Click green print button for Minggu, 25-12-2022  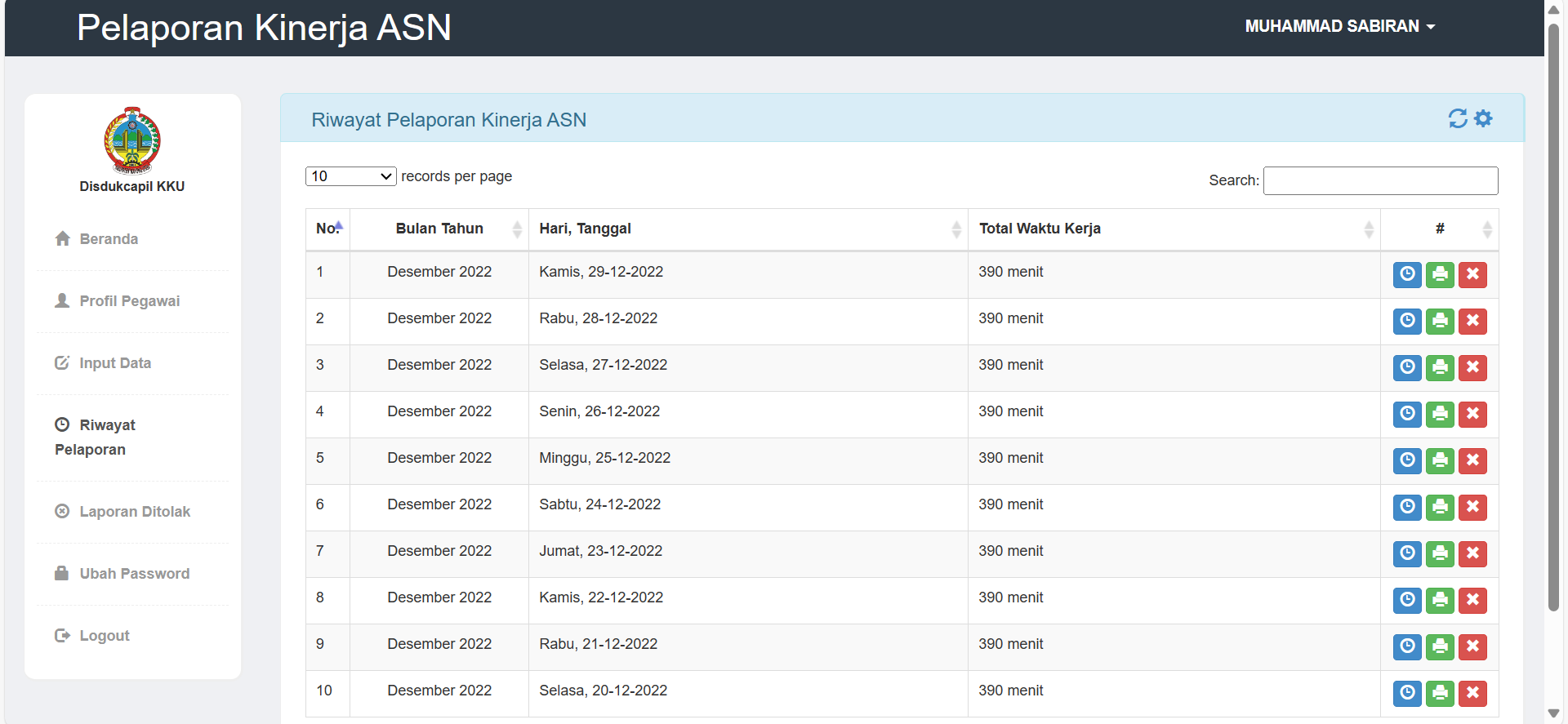pos(1440,461)
